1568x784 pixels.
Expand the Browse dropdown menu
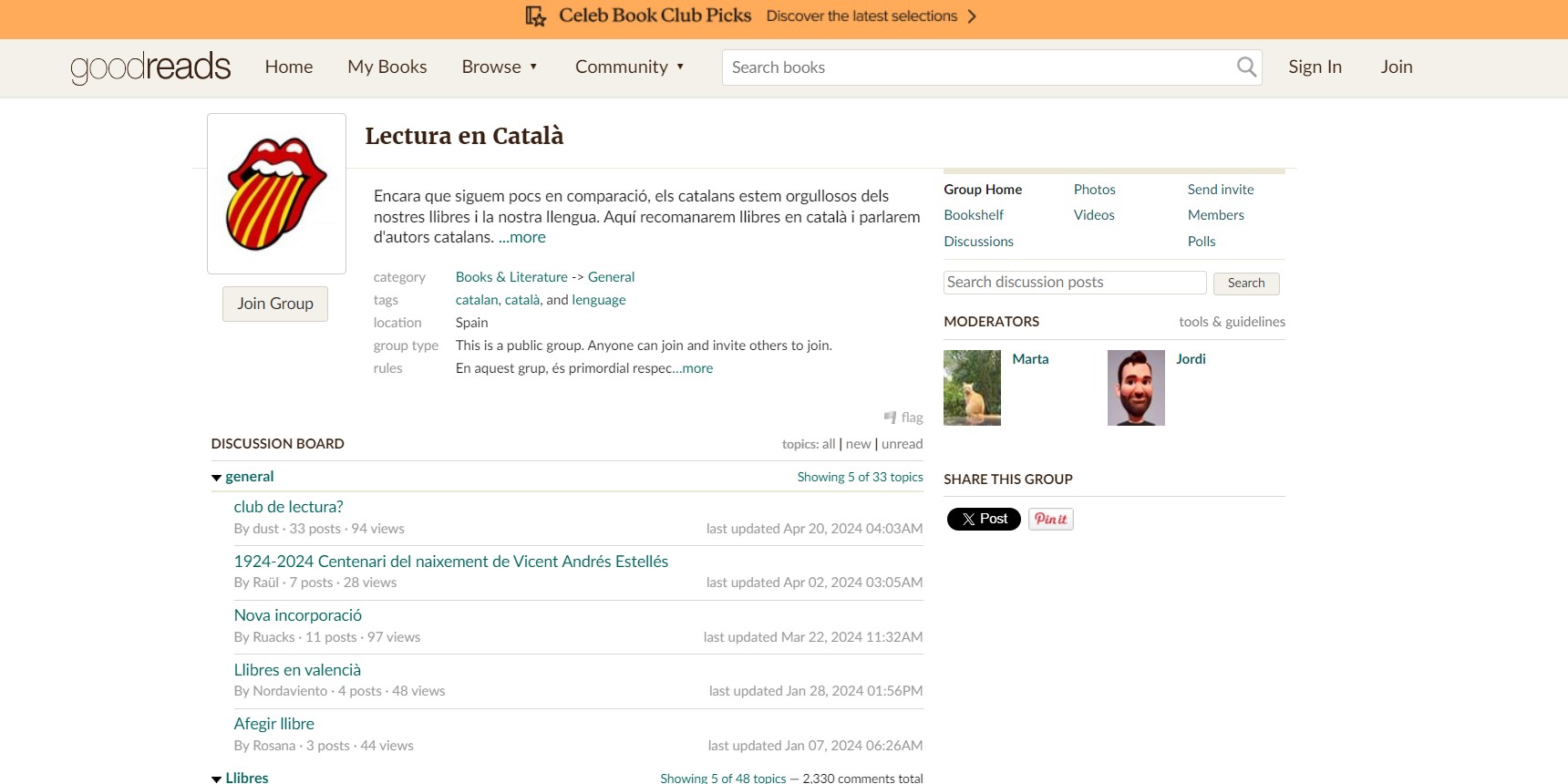click(500, 67)
